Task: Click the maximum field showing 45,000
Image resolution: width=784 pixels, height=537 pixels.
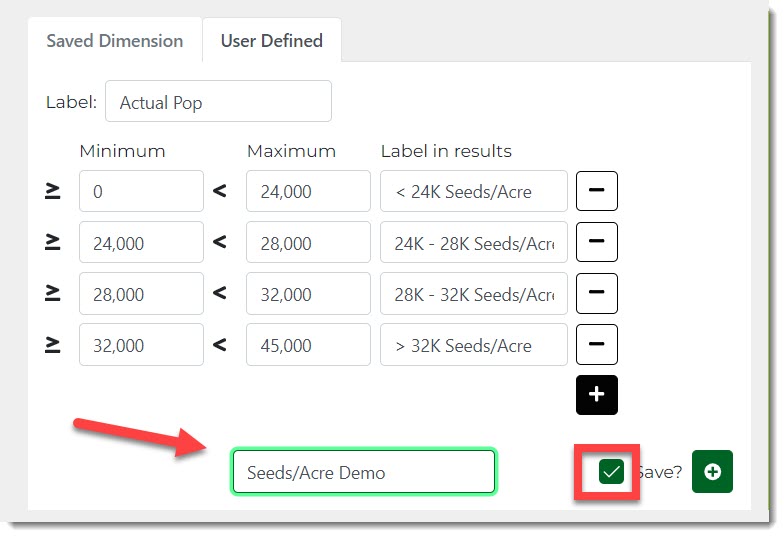Action: 308,345
